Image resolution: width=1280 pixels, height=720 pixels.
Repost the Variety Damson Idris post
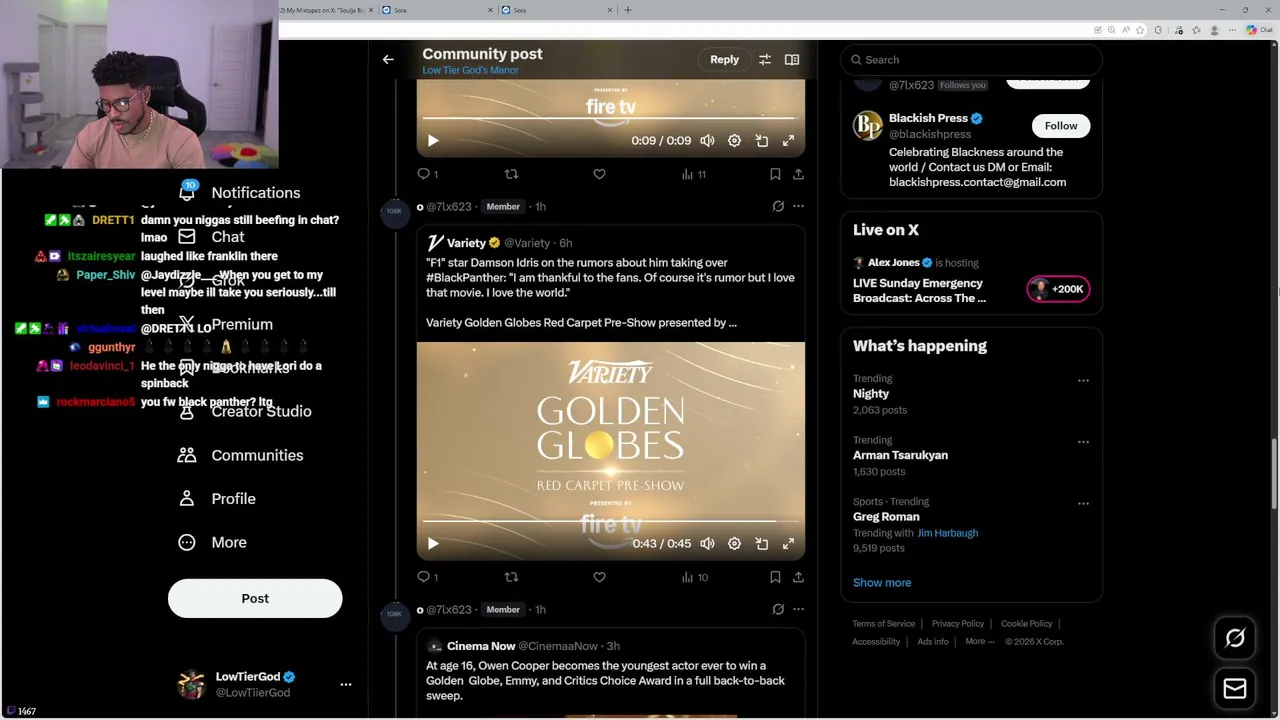pyautogui.click(x=511, y=577)
